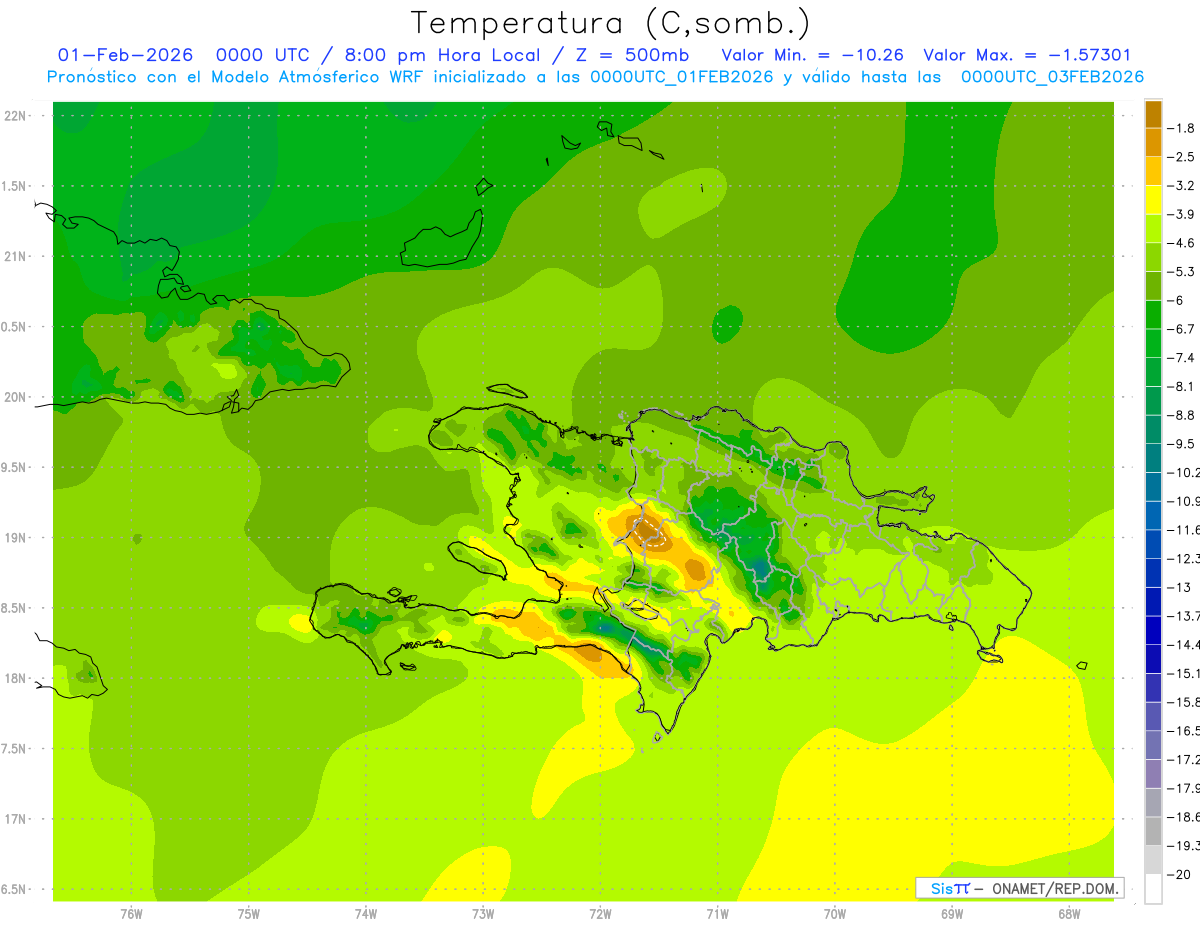Click the '71W' longitude label
Image resolution: width=1200 pixels, height=927 pixels.
point(717,914)
